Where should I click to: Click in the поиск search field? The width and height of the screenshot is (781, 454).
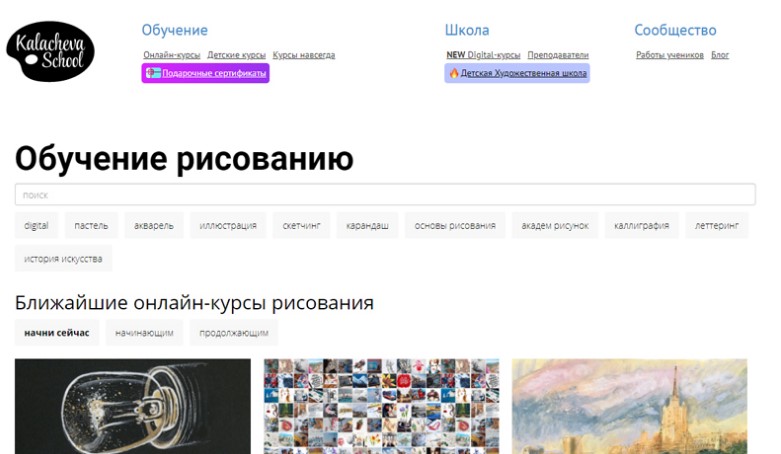[385, 195]
